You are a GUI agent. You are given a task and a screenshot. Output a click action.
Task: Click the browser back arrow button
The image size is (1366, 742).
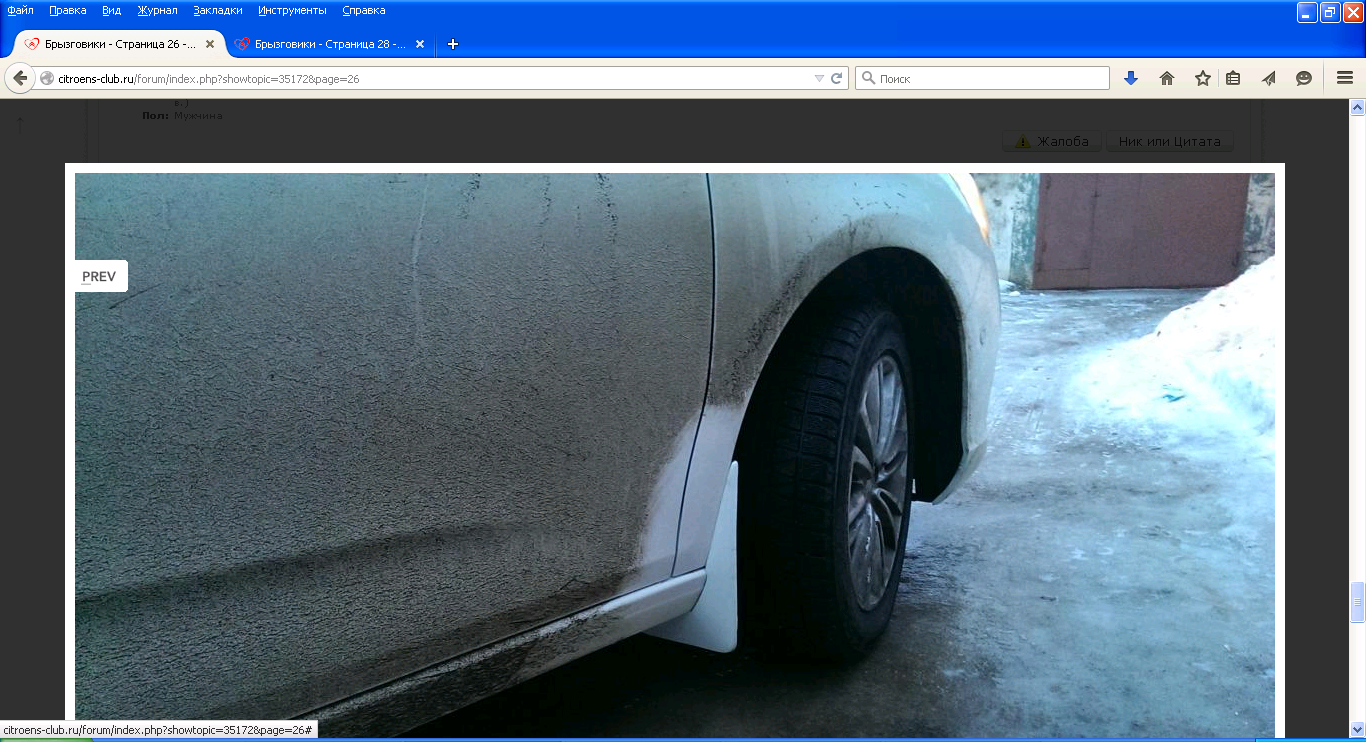(x=20, y=78)
